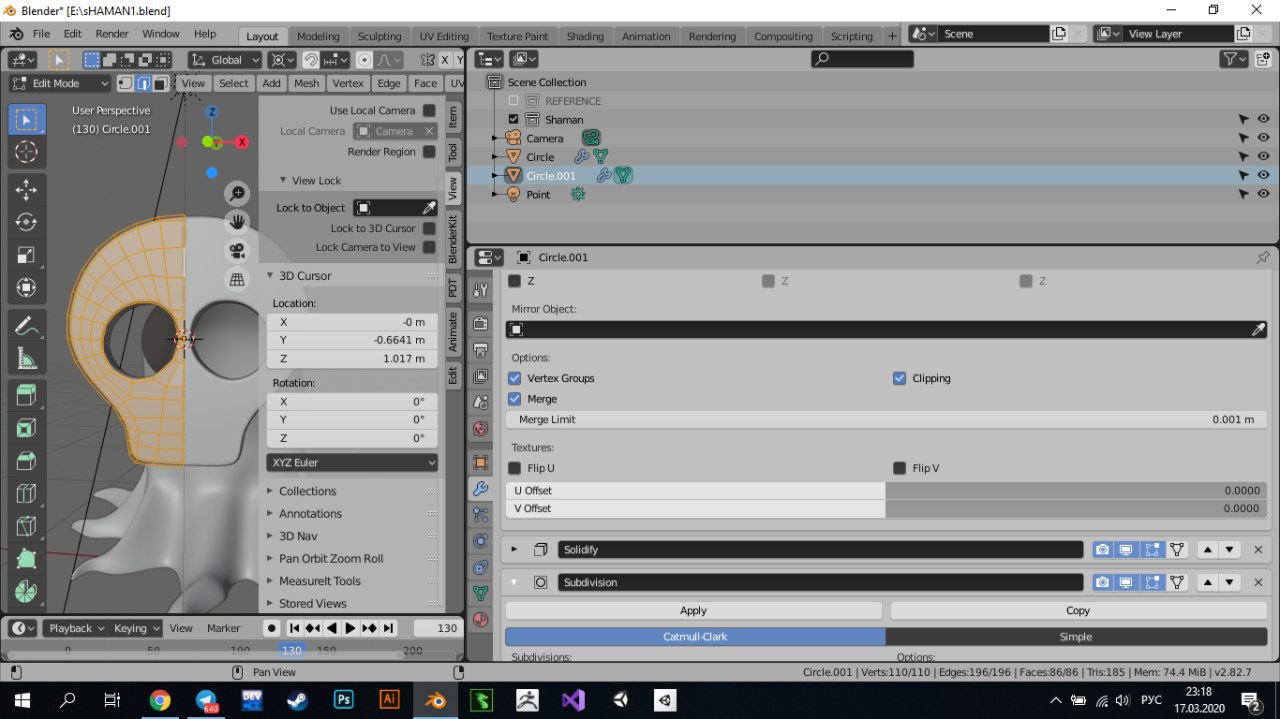Viewport: 1280px width, 719px height.
Task: Expand the Stored Views panel
Action: (270, 604)
